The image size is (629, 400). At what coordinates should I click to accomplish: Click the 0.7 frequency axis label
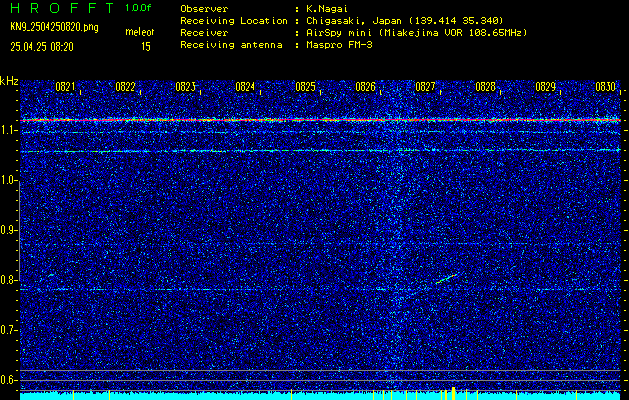pyautogui.click(x=9, y=330)
